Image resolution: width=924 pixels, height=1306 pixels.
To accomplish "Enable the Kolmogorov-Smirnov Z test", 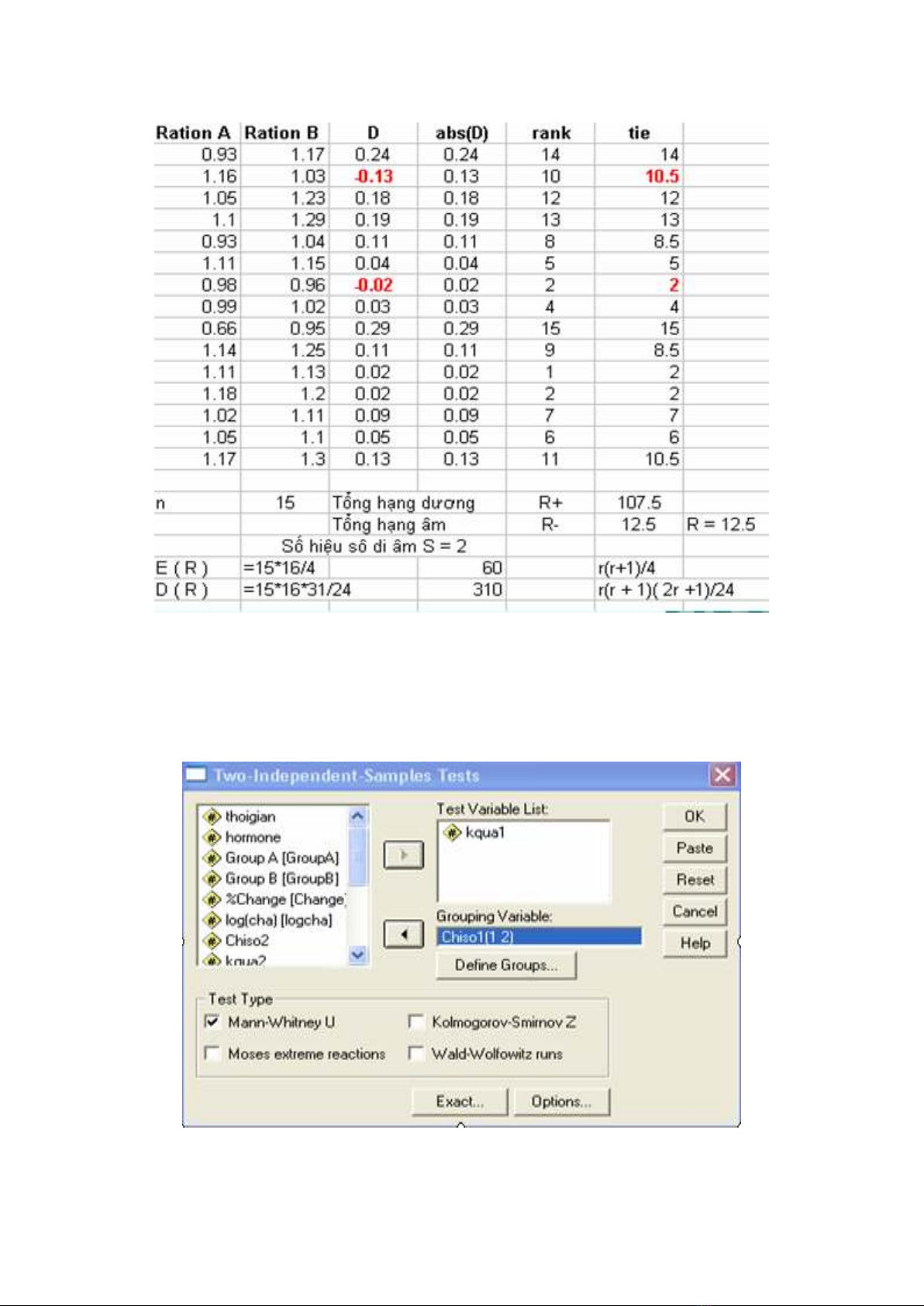I will [x=416, y=1022].
